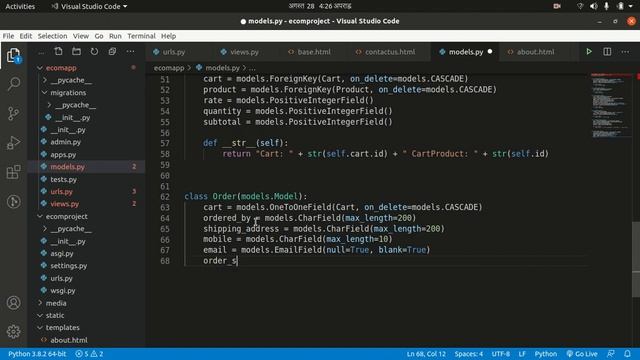Open views.py in the explorer tree
Viewport: 640px width, 360px height.
64,204
